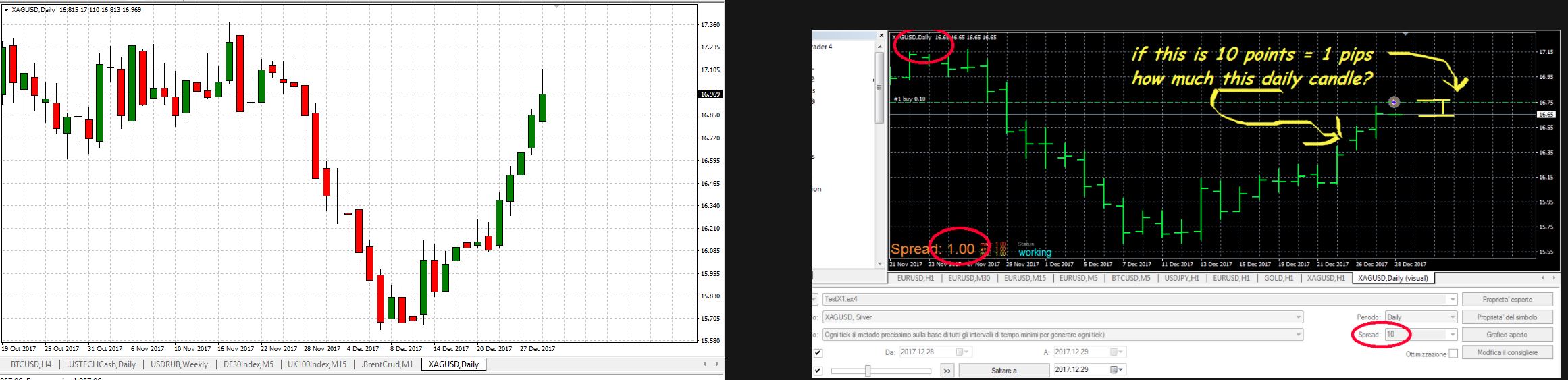1568x380 pixels.
Task: Click the side panel scrollbar up arrow
Action: click(x=879, y=47)
